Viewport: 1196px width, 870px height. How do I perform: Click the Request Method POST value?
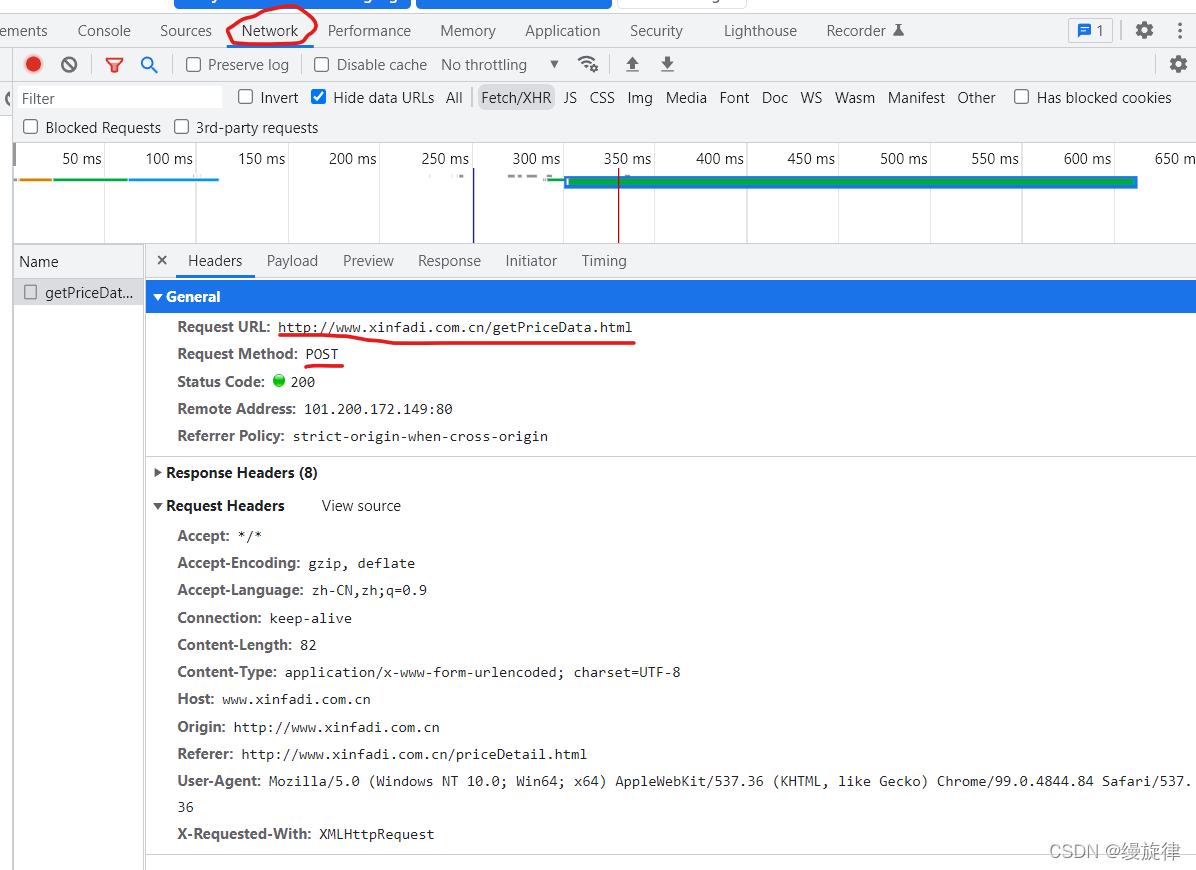(x=322, y=355)
